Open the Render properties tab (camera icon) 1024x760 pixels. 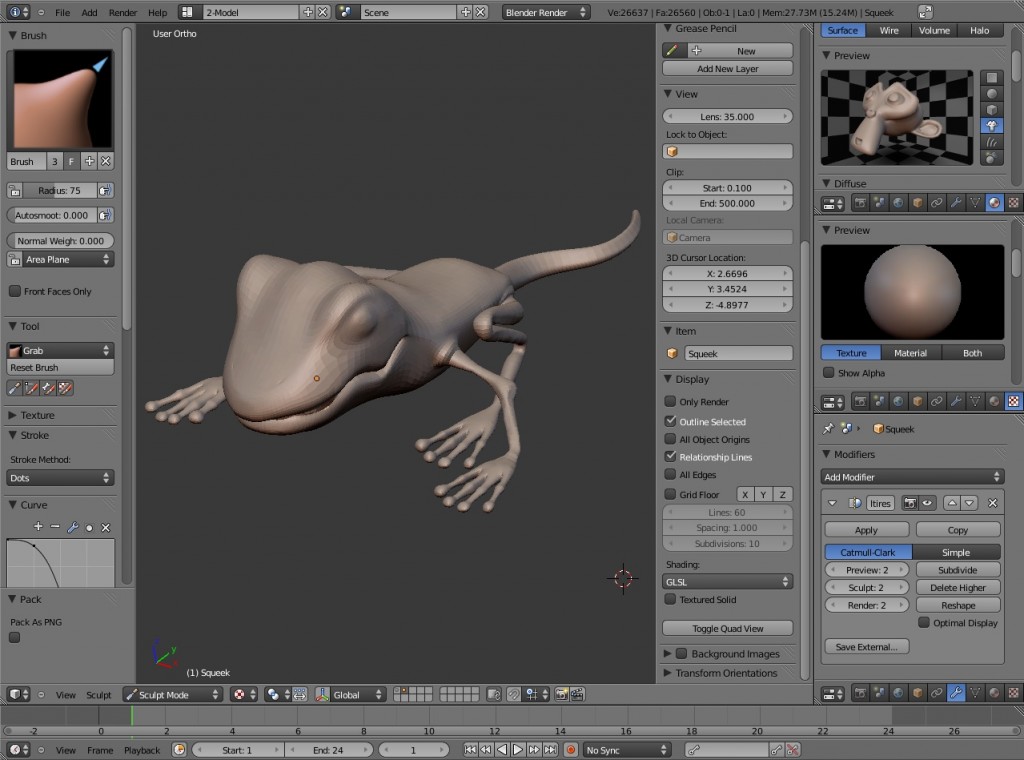tap(861, 402)
